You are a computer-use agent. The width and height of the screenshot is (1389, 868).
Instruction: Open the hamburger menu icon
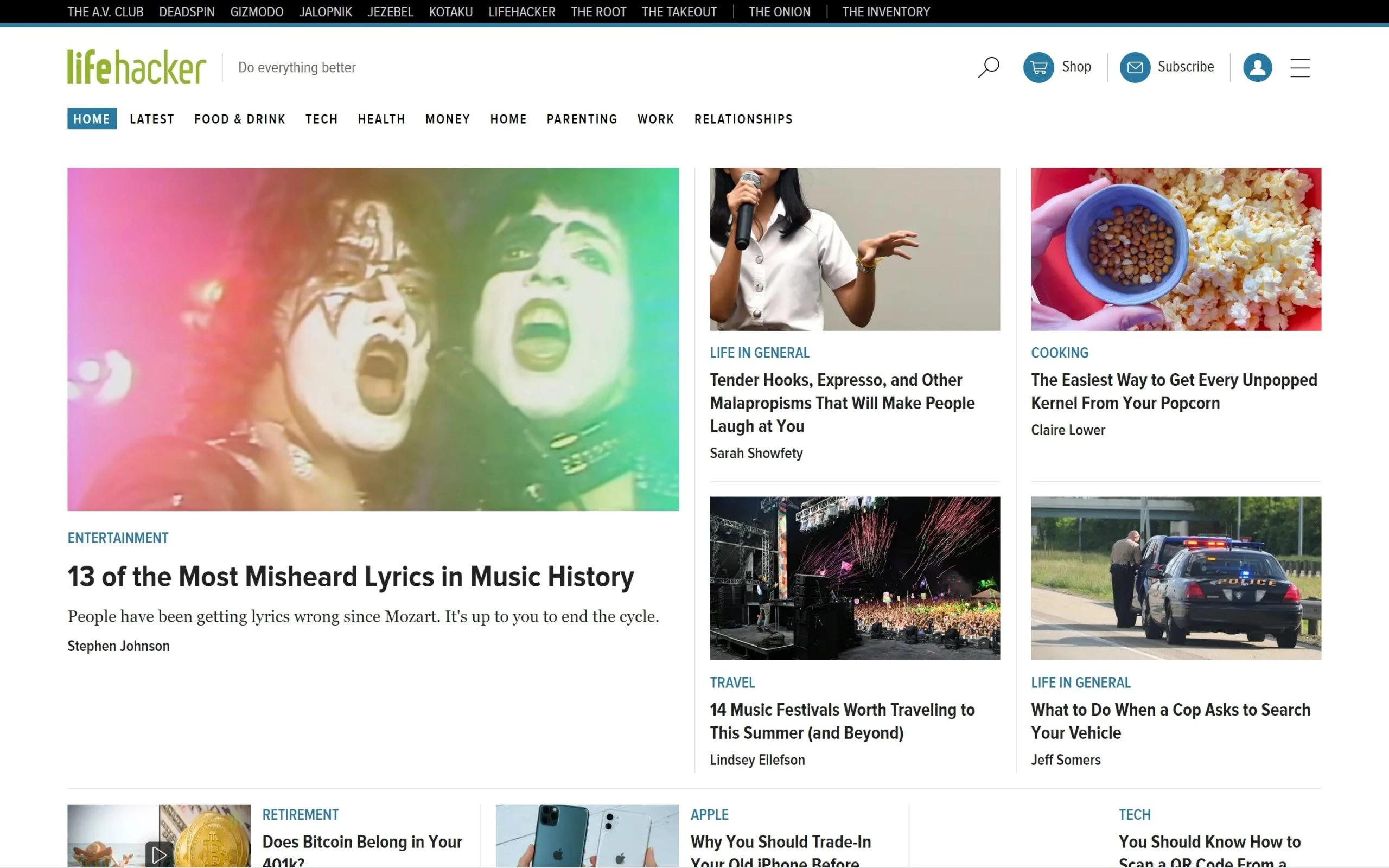pyautogui.click(x=1300, y=68)
